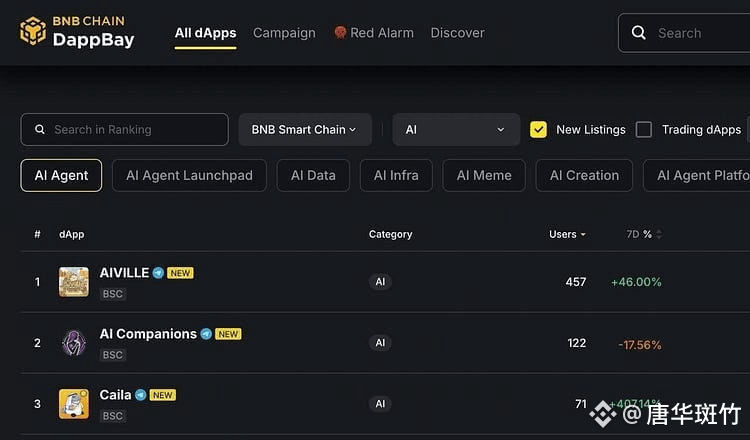
Task: Open the BNB Smart Chain dropdown
Action: [305, 130]
